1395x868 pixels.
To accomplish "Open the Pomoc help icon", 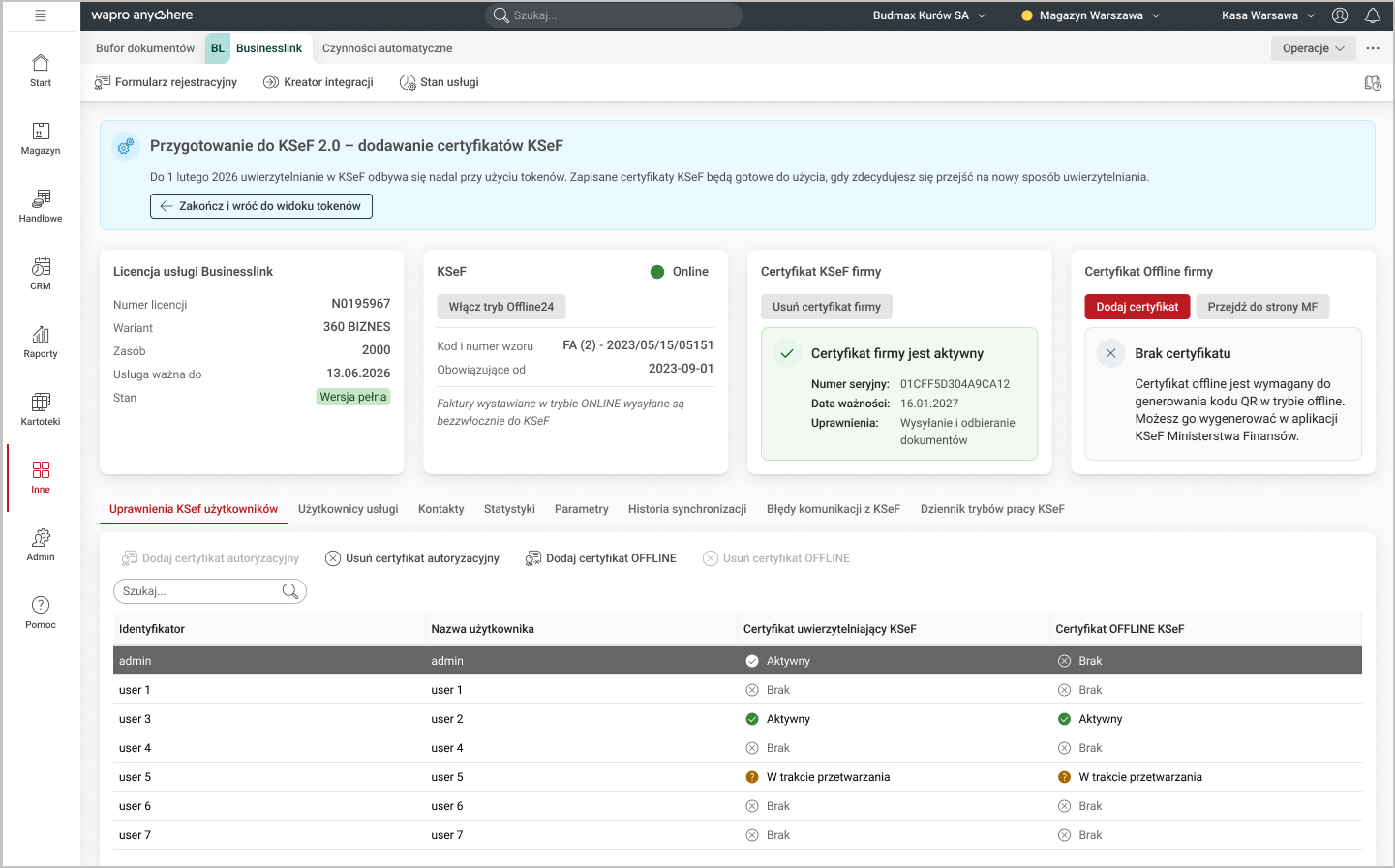I will (41, 613).
